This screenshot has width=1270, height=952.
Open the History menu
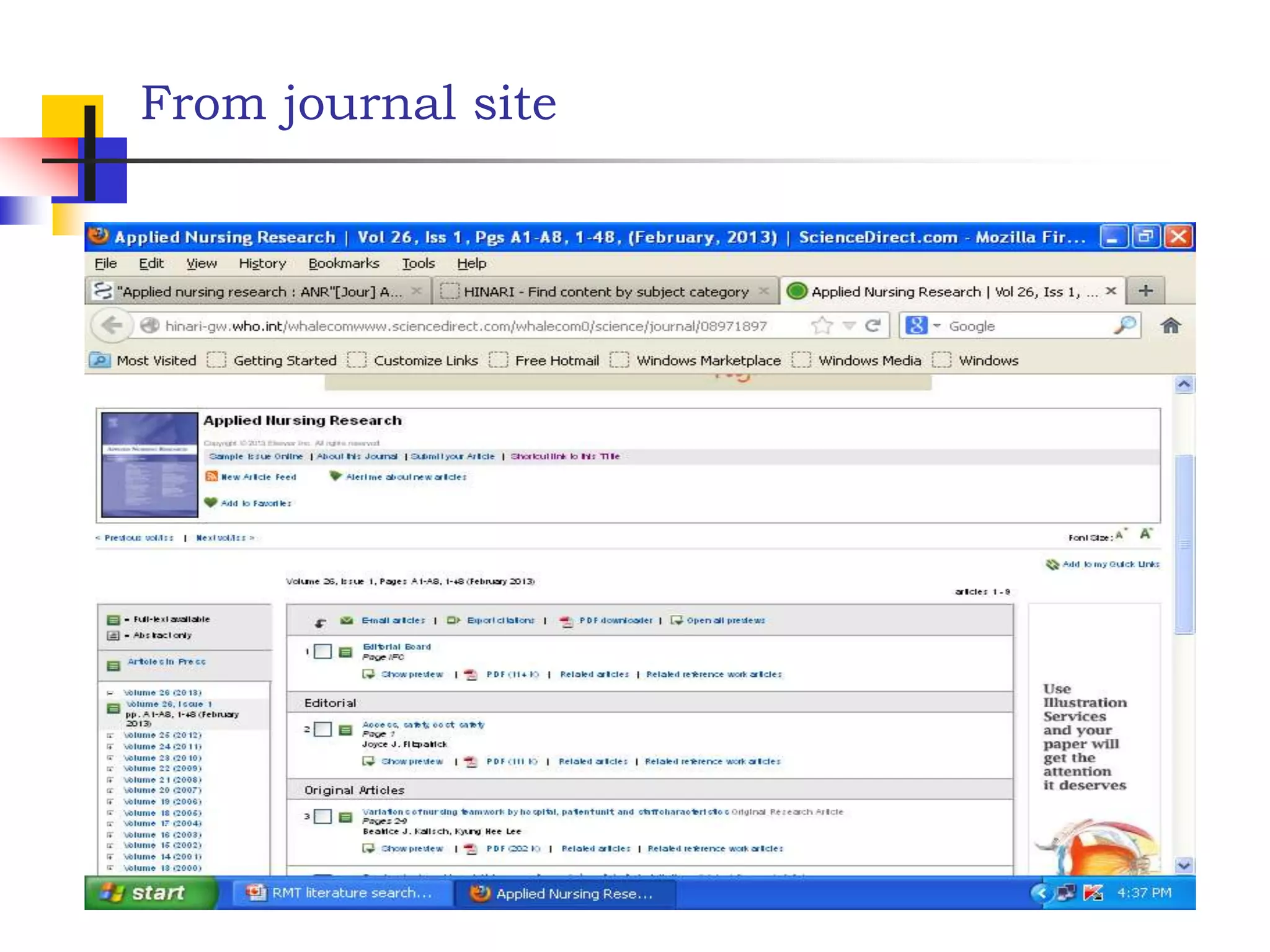(x=262, y=263)
